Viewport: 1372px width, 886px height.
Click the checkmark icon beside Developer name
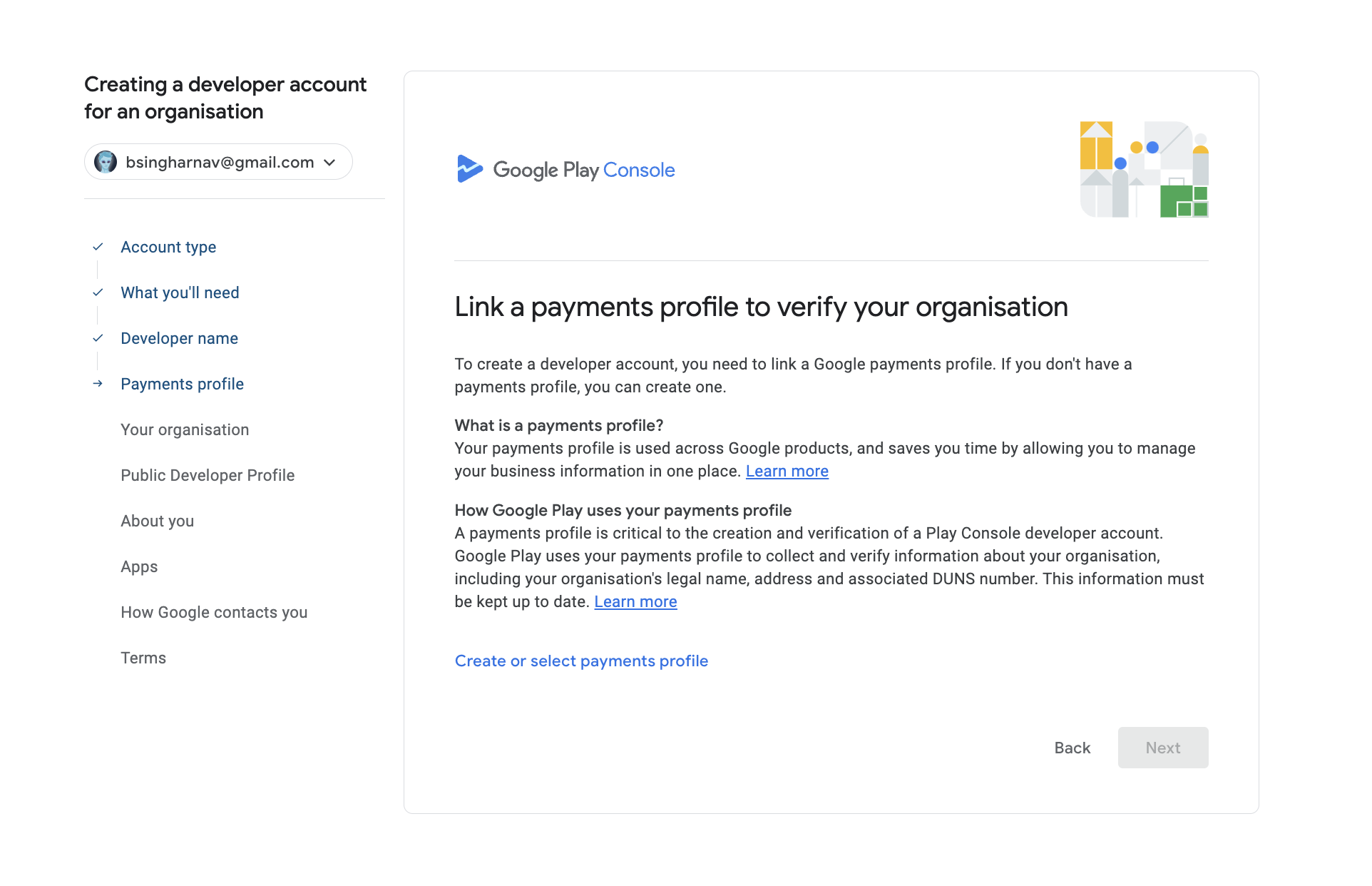[x=98, y=338]
